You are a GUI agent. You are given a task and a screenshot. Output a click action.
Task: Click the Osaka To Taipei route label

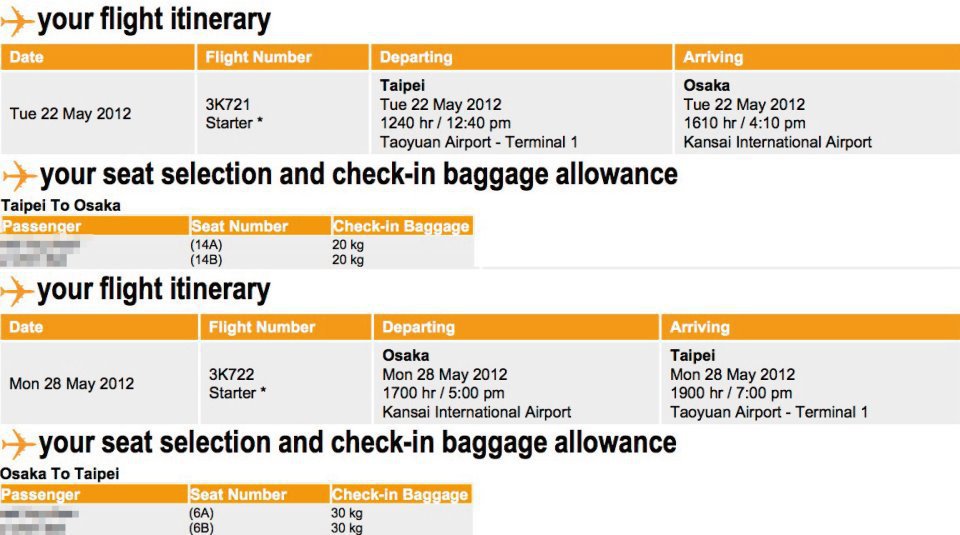pyautogui.click(x=61, y=474)
